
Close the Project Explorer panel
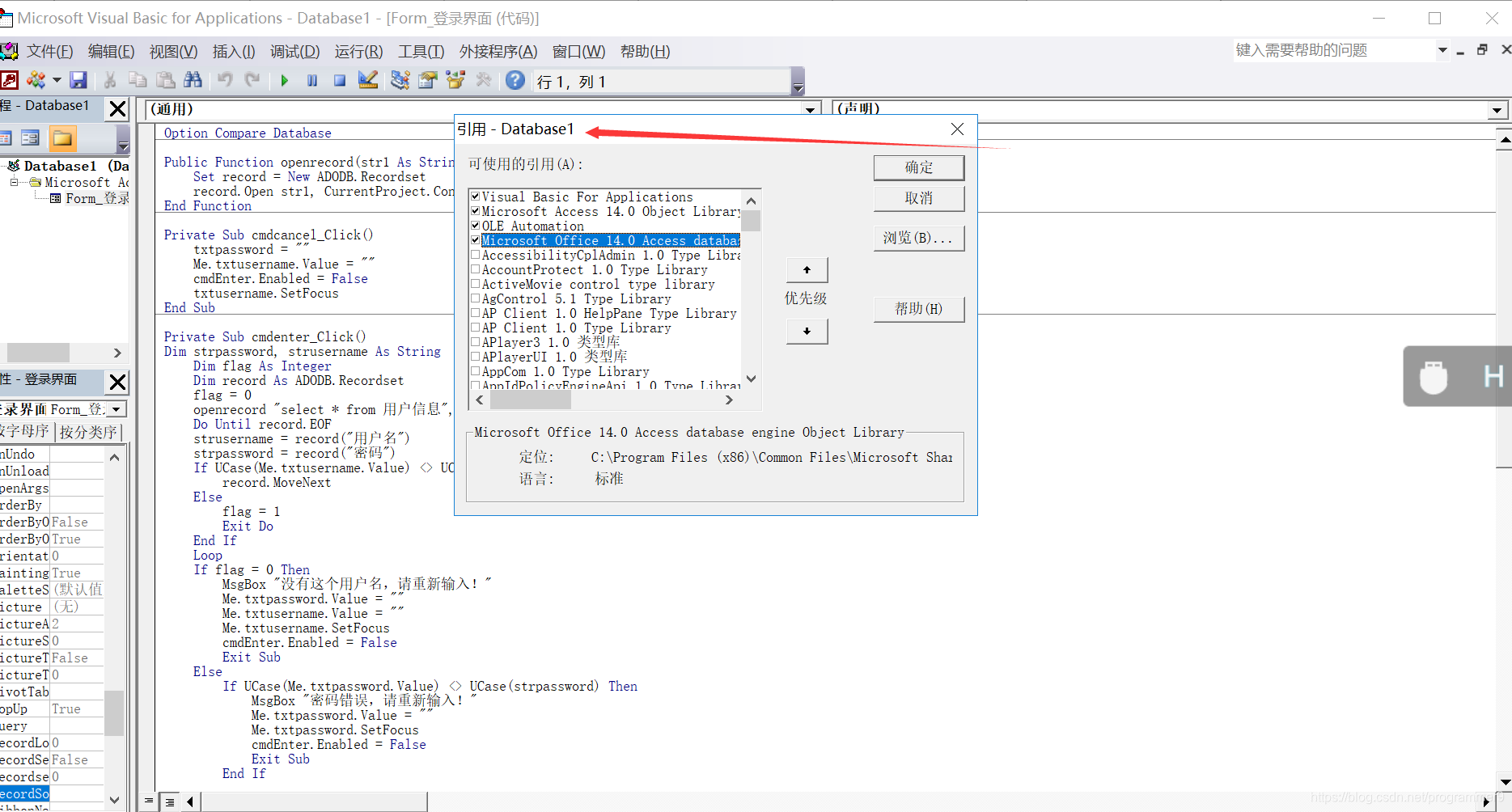[117, 108]
